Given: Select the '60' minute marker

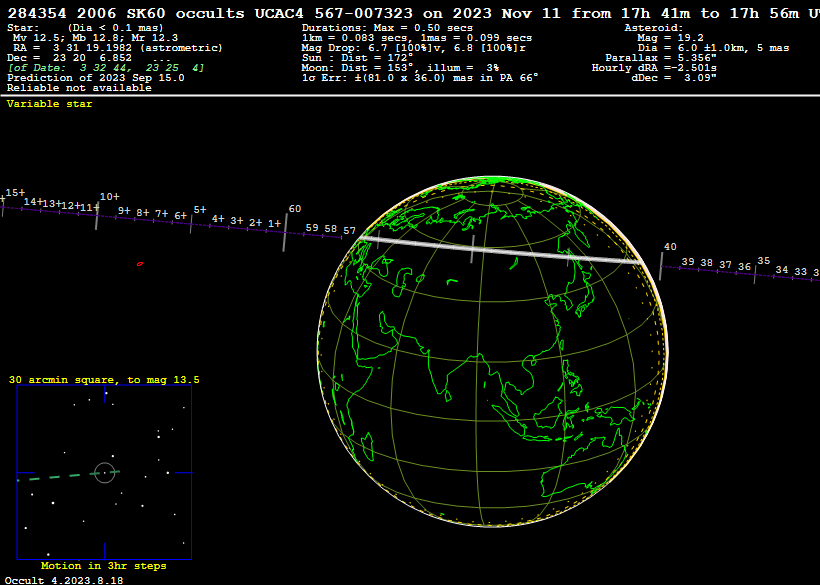Looking at the screenshot, I should pyautogui.click(x=295, y=209).
